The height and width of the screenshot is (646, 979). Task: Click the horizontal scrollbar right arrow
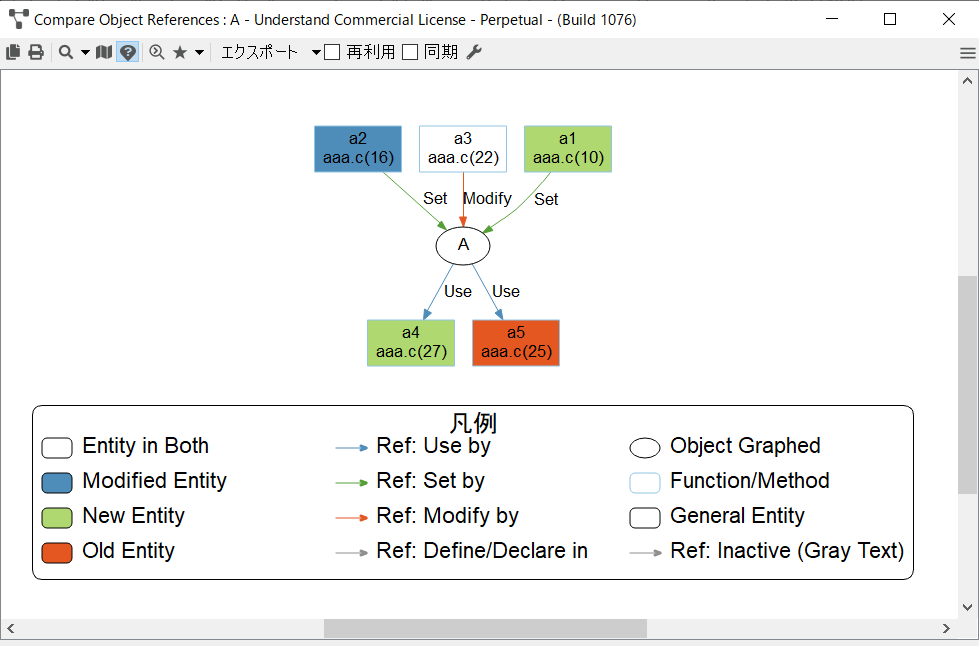point(946,629)
